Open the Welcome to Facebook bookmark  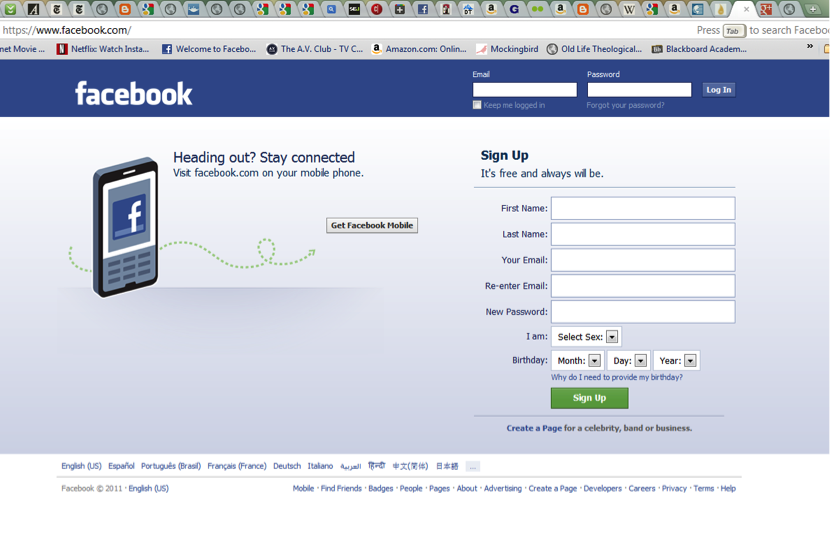209,49
